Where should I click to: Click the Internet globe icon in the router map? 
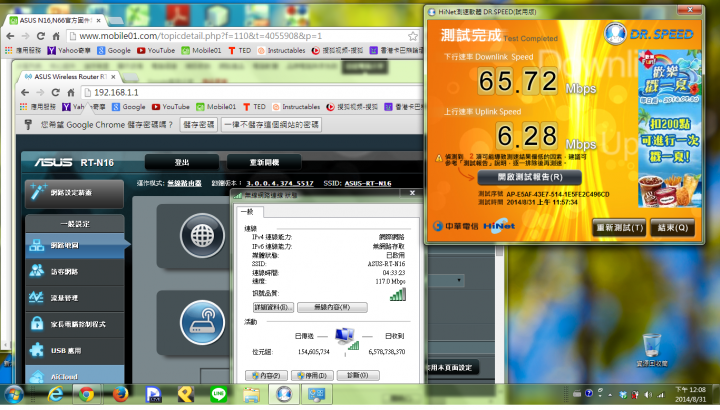coord(202,236)
